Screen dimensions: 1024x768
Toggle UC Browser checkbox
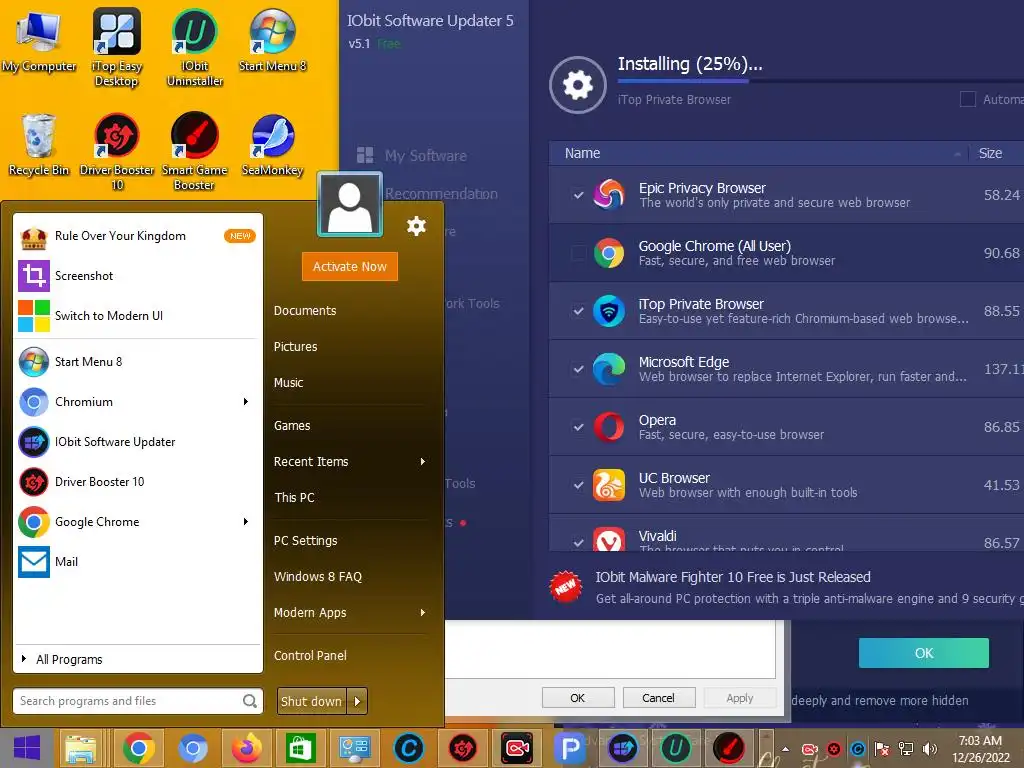[x=578, y=485]
